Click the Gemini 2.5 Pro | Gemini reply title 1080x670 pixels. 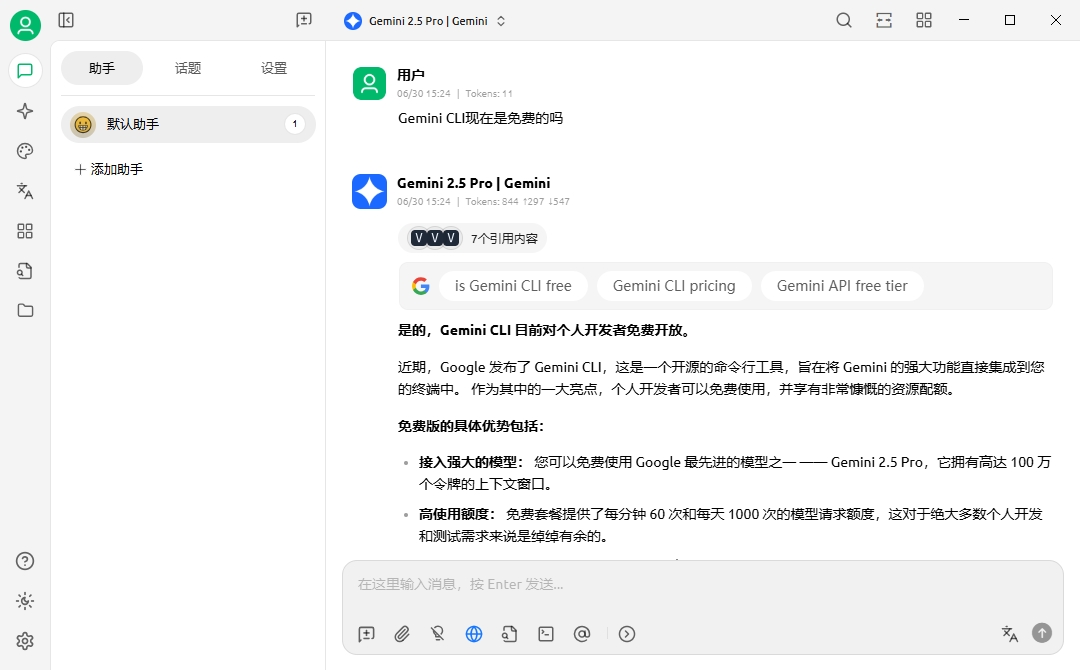(474, 183)
